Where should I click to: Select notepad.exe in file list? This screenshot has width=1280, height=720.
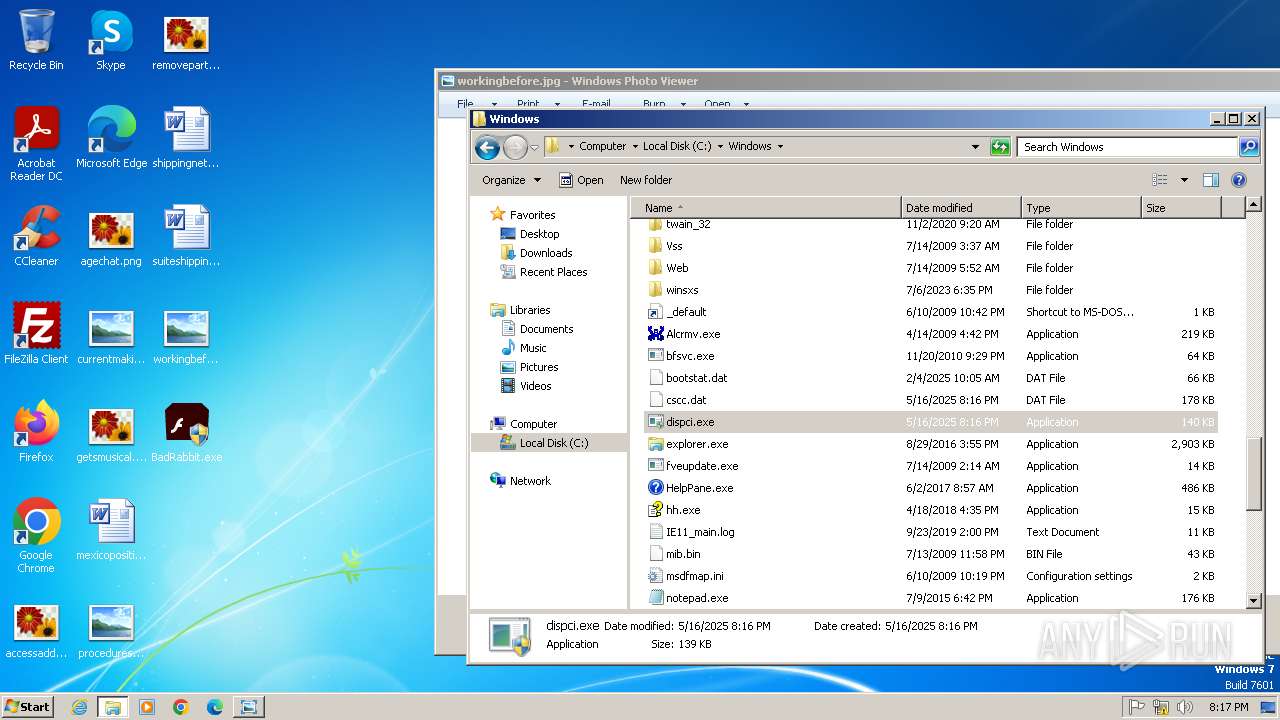click(931, 598)
